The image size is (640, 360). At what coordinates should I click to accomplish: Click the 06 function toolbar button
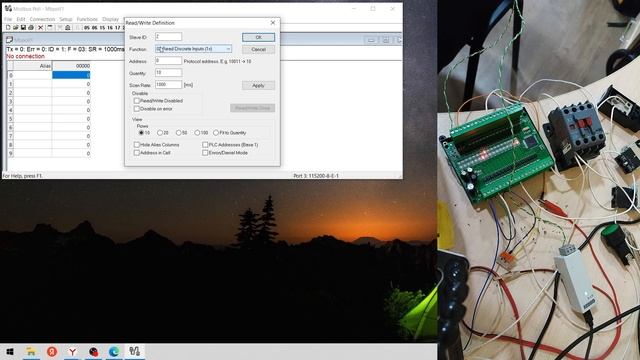pos(94,28)
